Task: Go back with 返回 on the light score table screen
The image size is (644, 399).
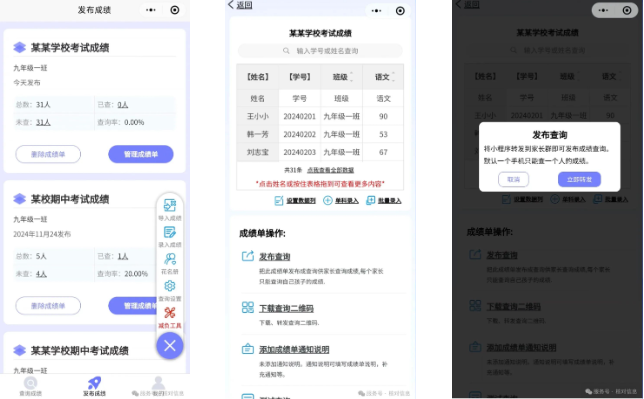Action: pyautogui.click(x=240, y=5)
